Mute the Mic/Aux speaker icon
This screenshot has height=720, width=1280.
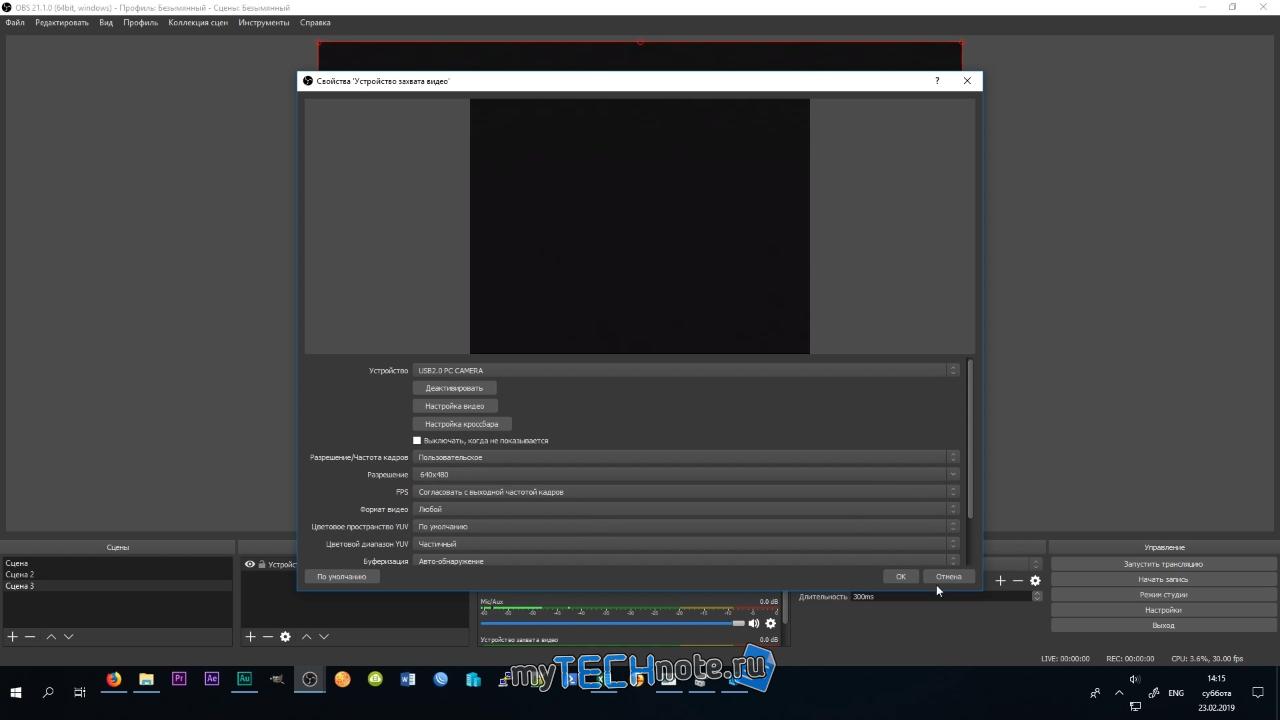pos(754,623)
